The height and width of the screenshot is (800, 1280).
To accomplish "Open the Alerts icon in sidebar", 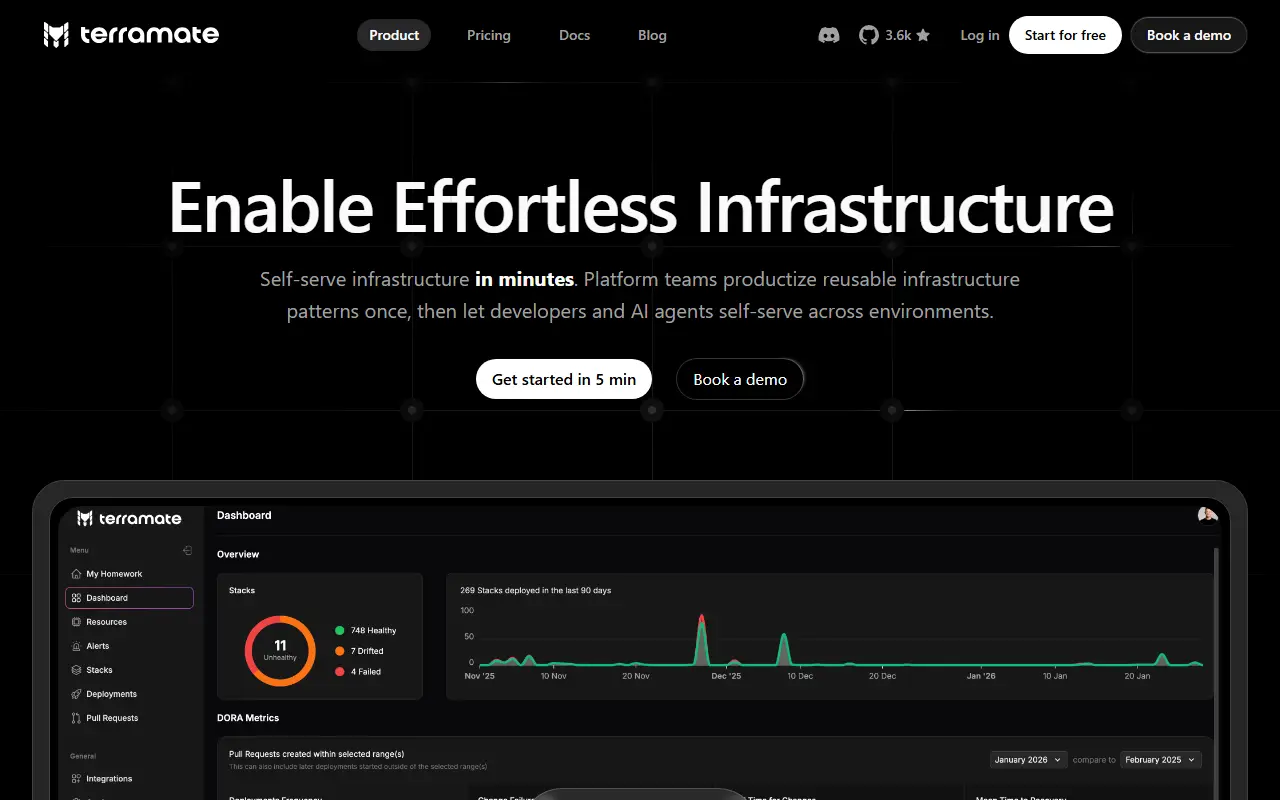I will point(76,646).
